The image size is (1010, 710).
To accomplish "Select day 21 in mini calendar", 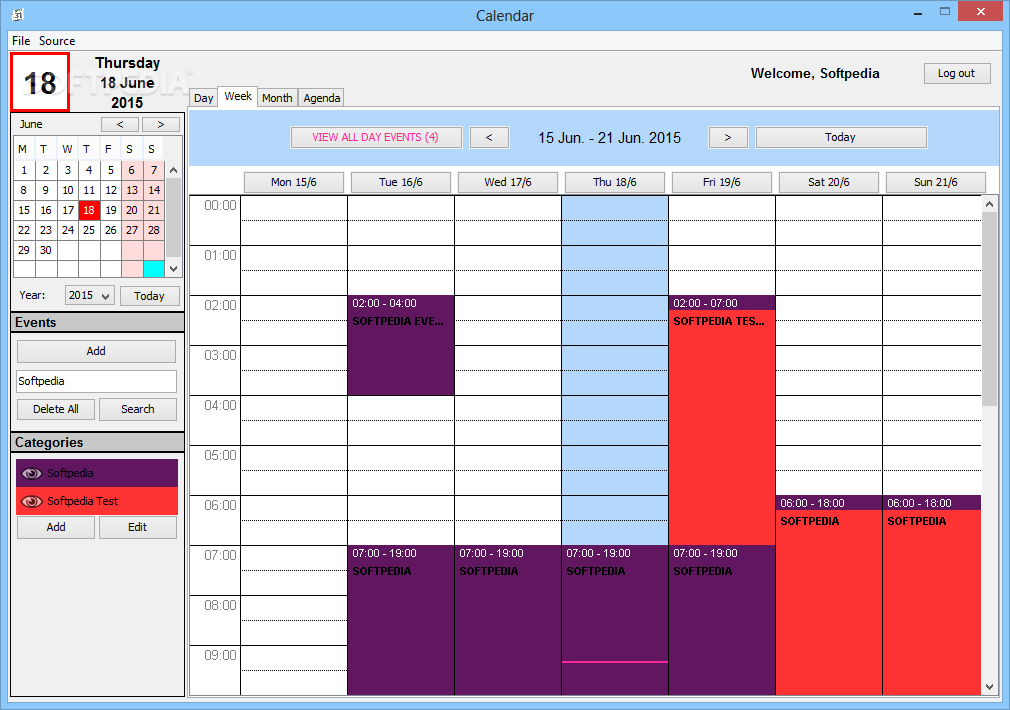I will (x=154, y=210).
